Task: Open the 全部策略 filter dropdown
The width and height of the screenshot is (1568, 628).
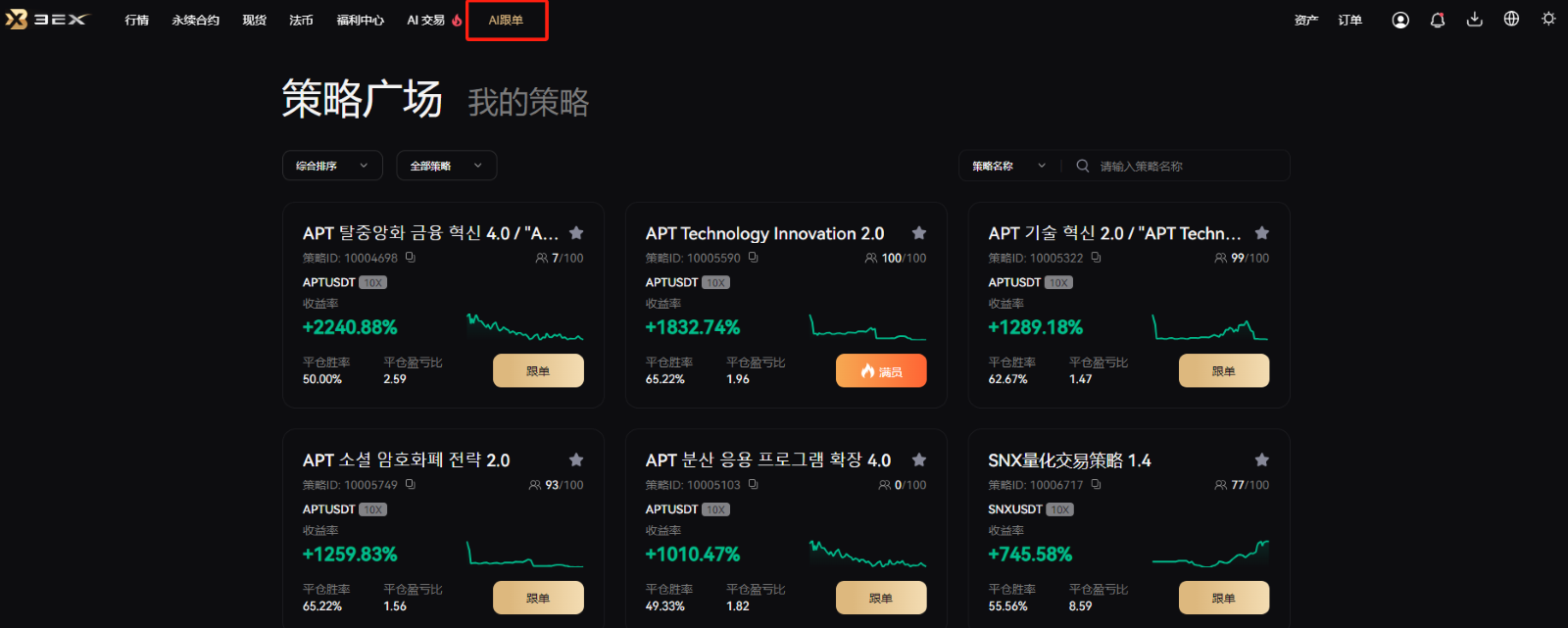Action: (446, 166)
